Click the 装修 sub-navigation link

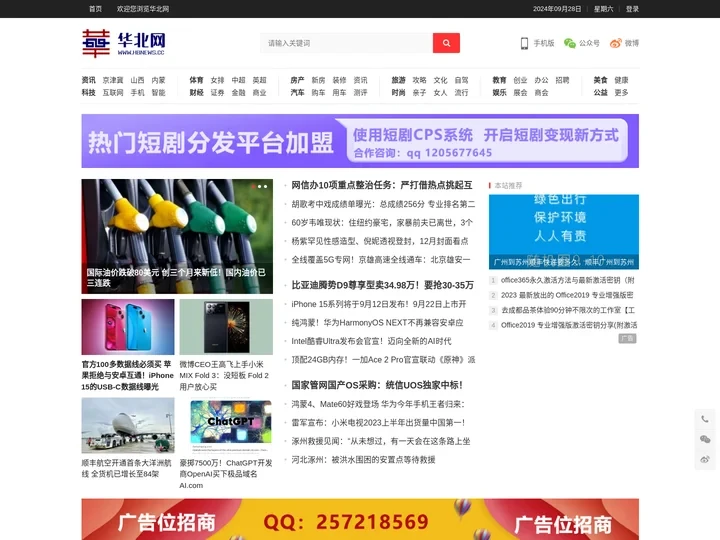coord(339,80)
